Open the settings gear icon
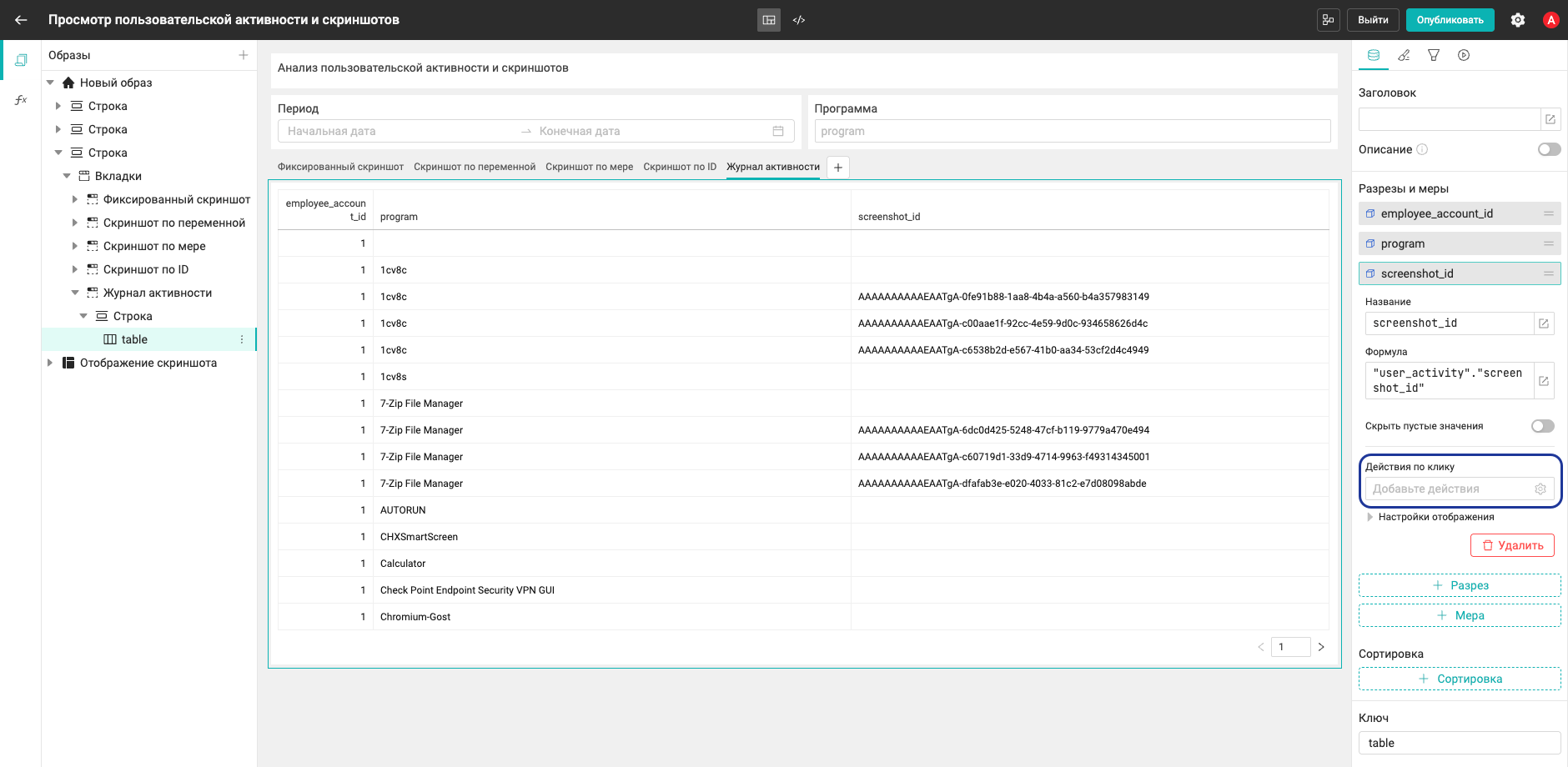Image resolution: width=1568 pixels, height=767 pixels. pyautogui.click(x=1518, y=20)
